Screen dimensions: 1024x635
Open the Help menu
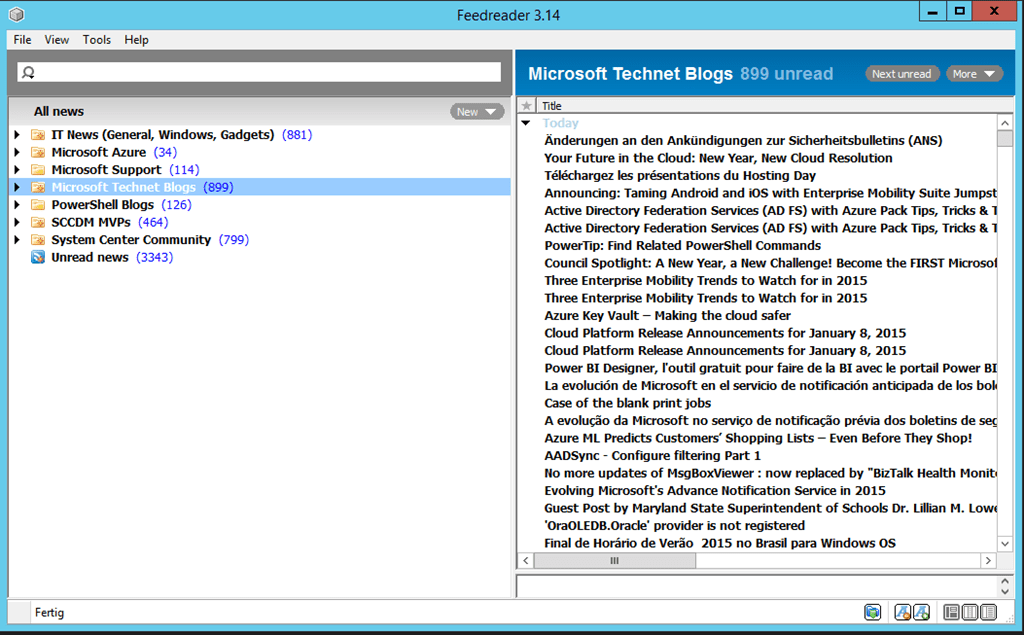pyautogui.click(x=136, y=40)
